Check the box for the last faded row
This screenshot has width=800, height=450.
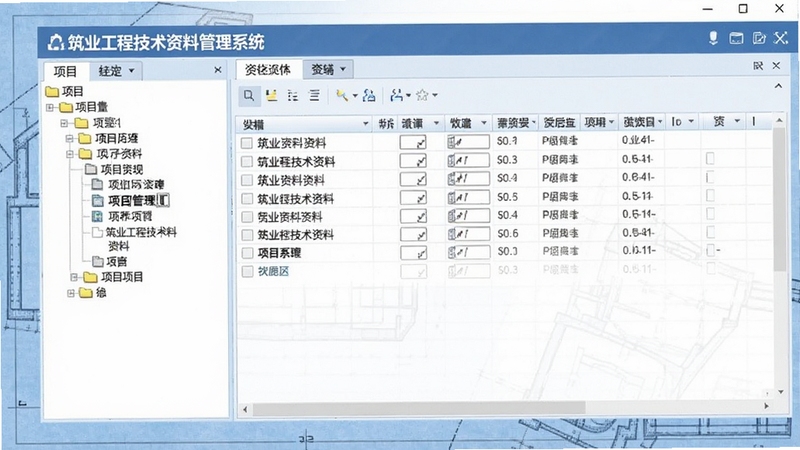[247, 271]
